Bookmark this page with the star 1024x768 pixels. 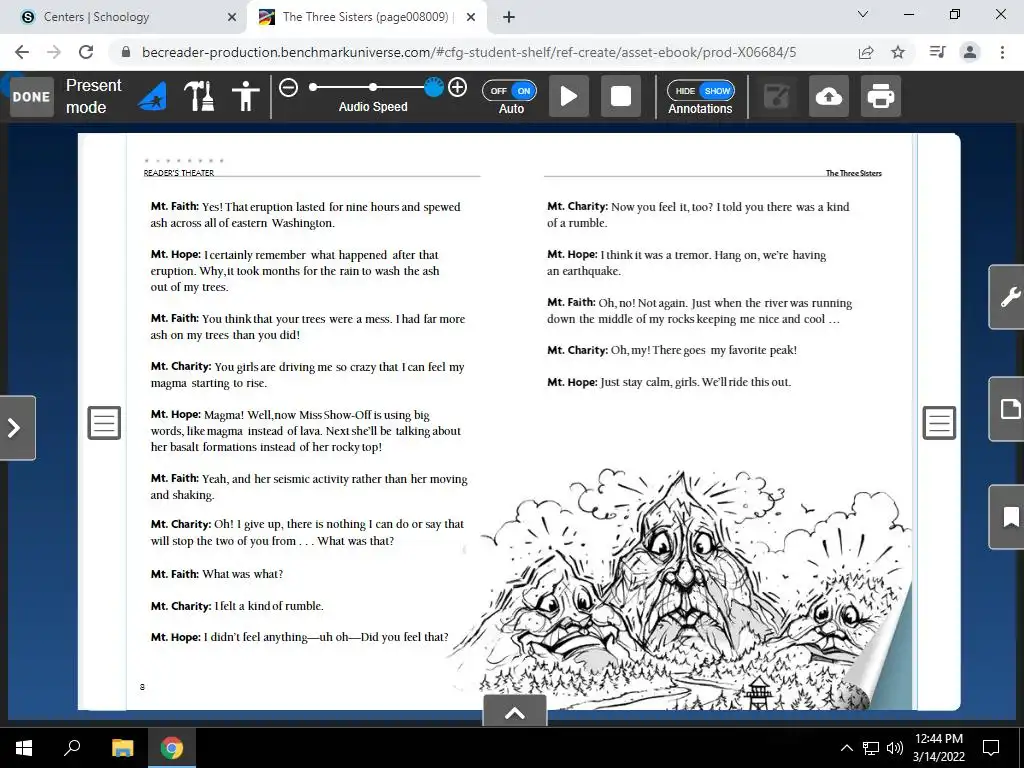[x=898, y=52]
